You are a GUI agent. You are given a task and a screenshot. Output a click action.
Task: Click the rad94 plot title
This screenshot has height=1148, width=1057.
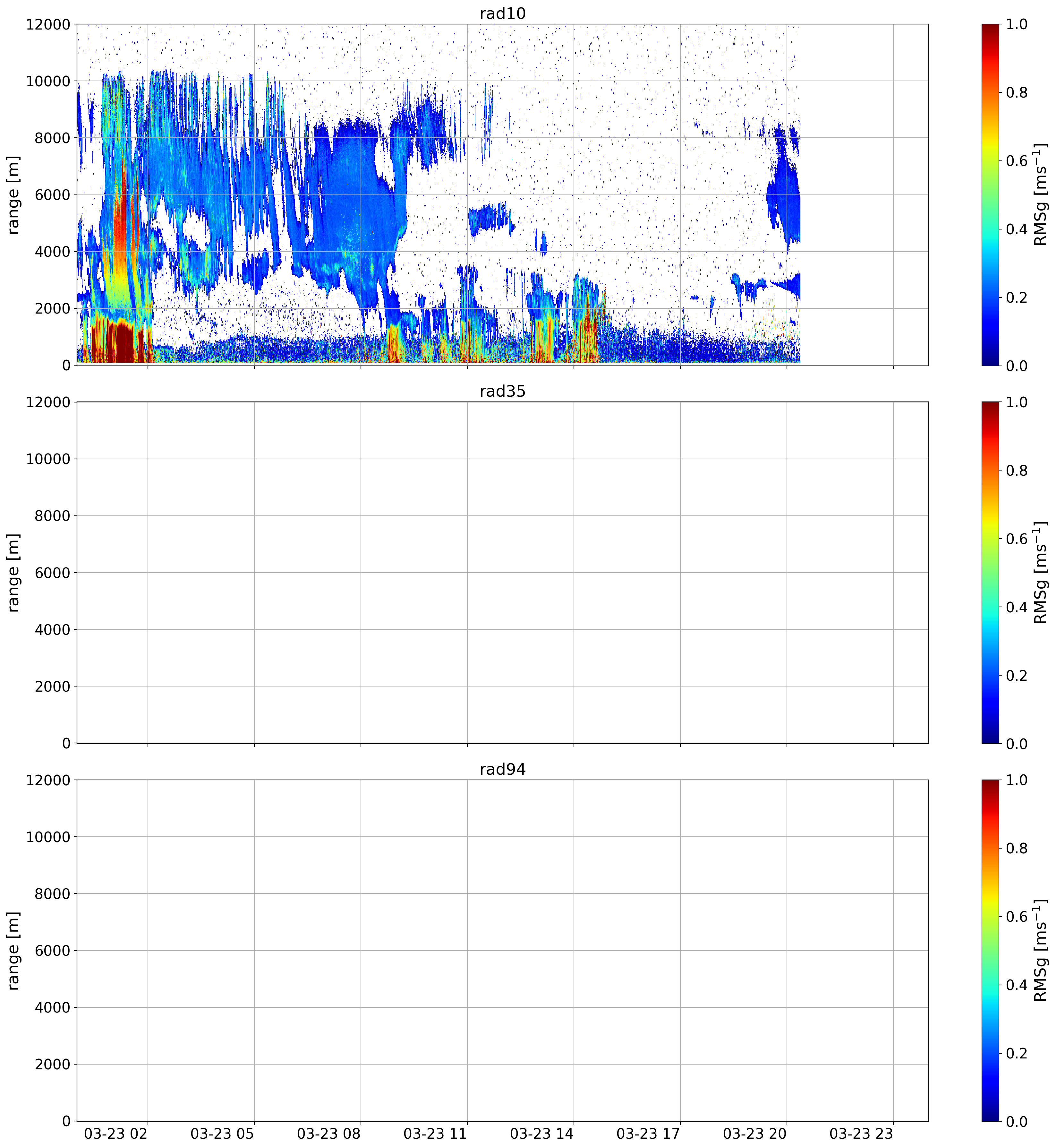tap(502, 770)
